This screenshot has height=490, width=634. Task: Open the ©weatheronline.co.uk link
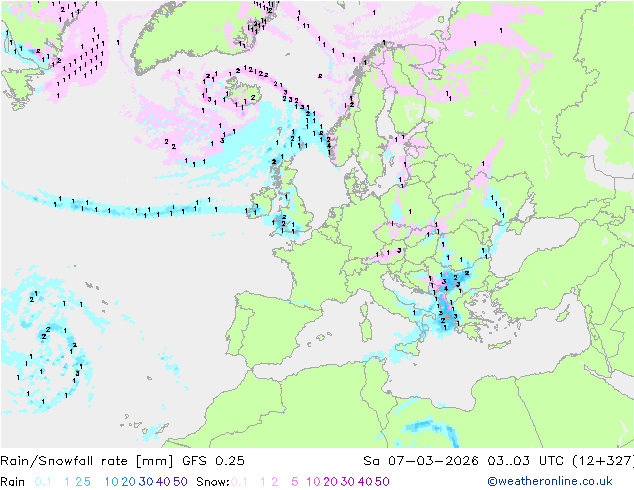click(550, 481)
